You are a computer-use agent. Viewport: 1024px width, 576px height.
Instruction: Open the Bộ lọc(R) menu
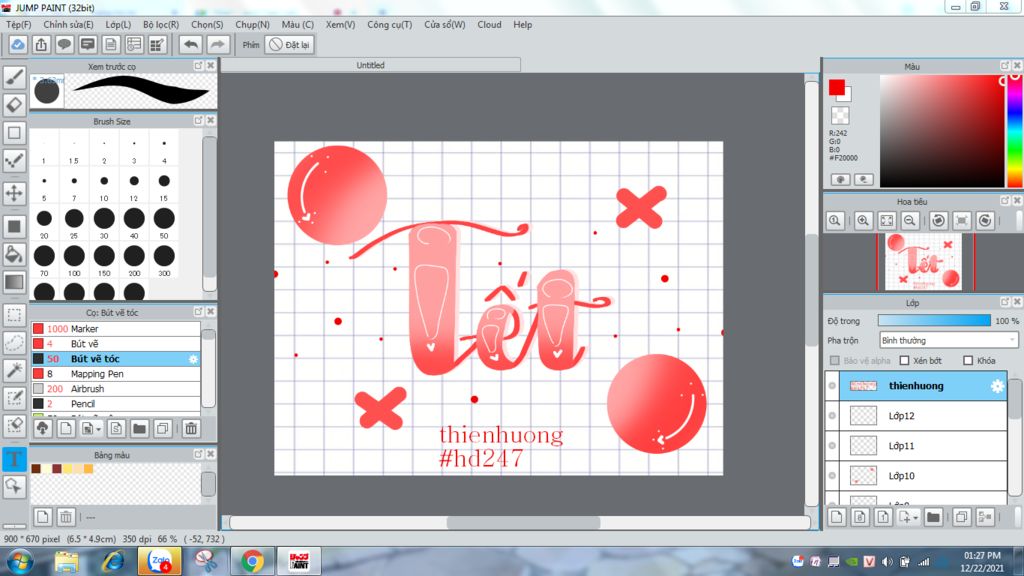click(161, 24)
